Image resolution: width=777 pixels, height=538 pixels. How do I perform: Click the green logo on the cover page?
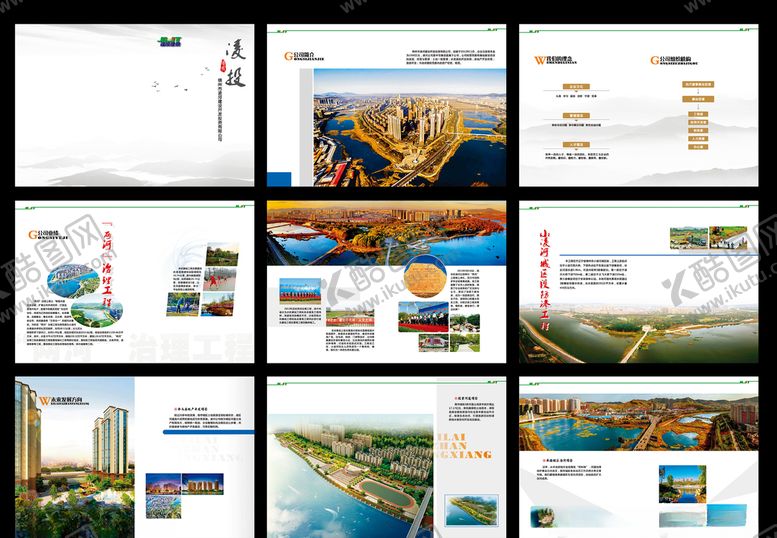171,41
